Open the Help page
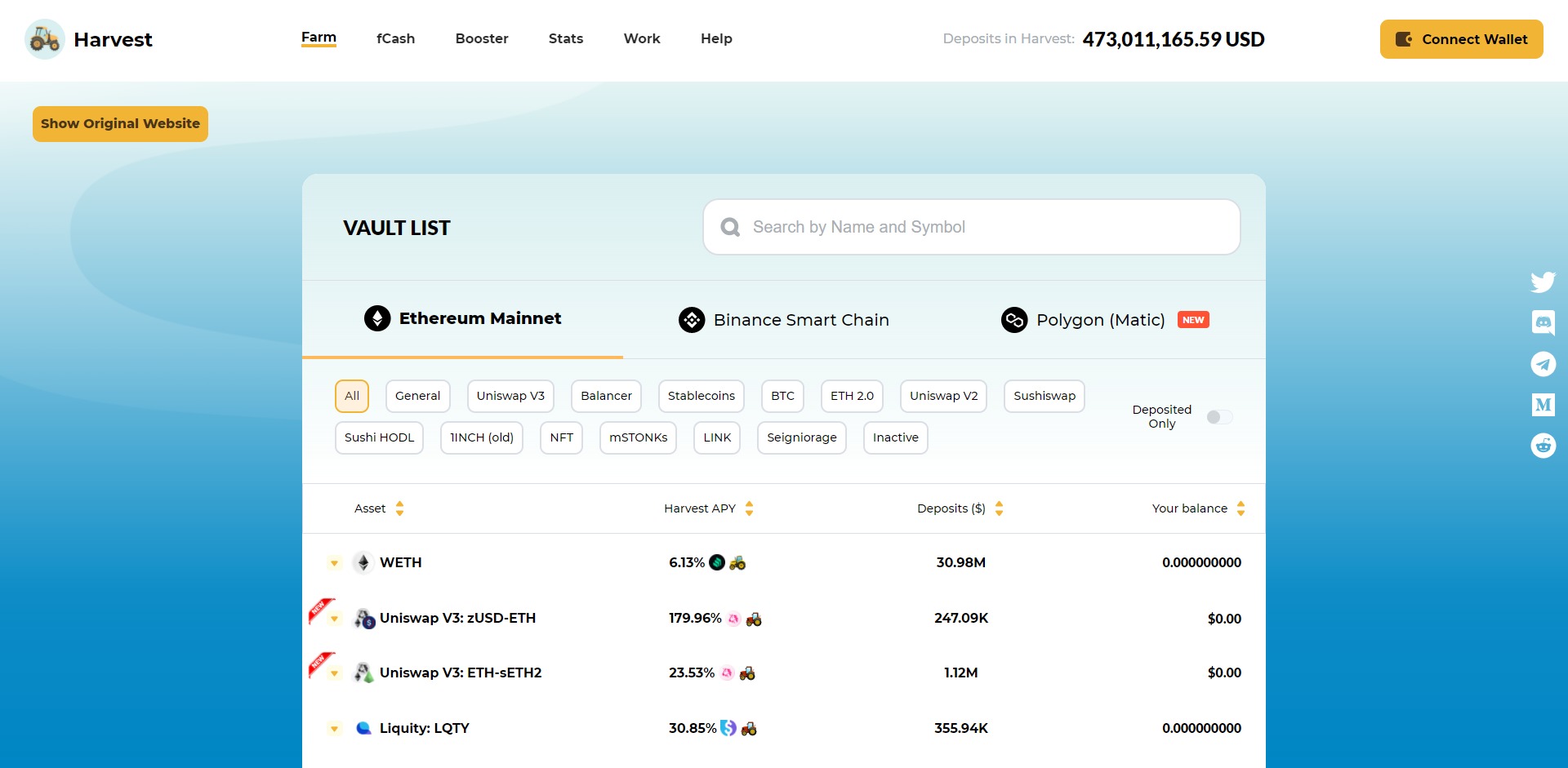Screen dimensions: 1568x768 coord(716,38)
